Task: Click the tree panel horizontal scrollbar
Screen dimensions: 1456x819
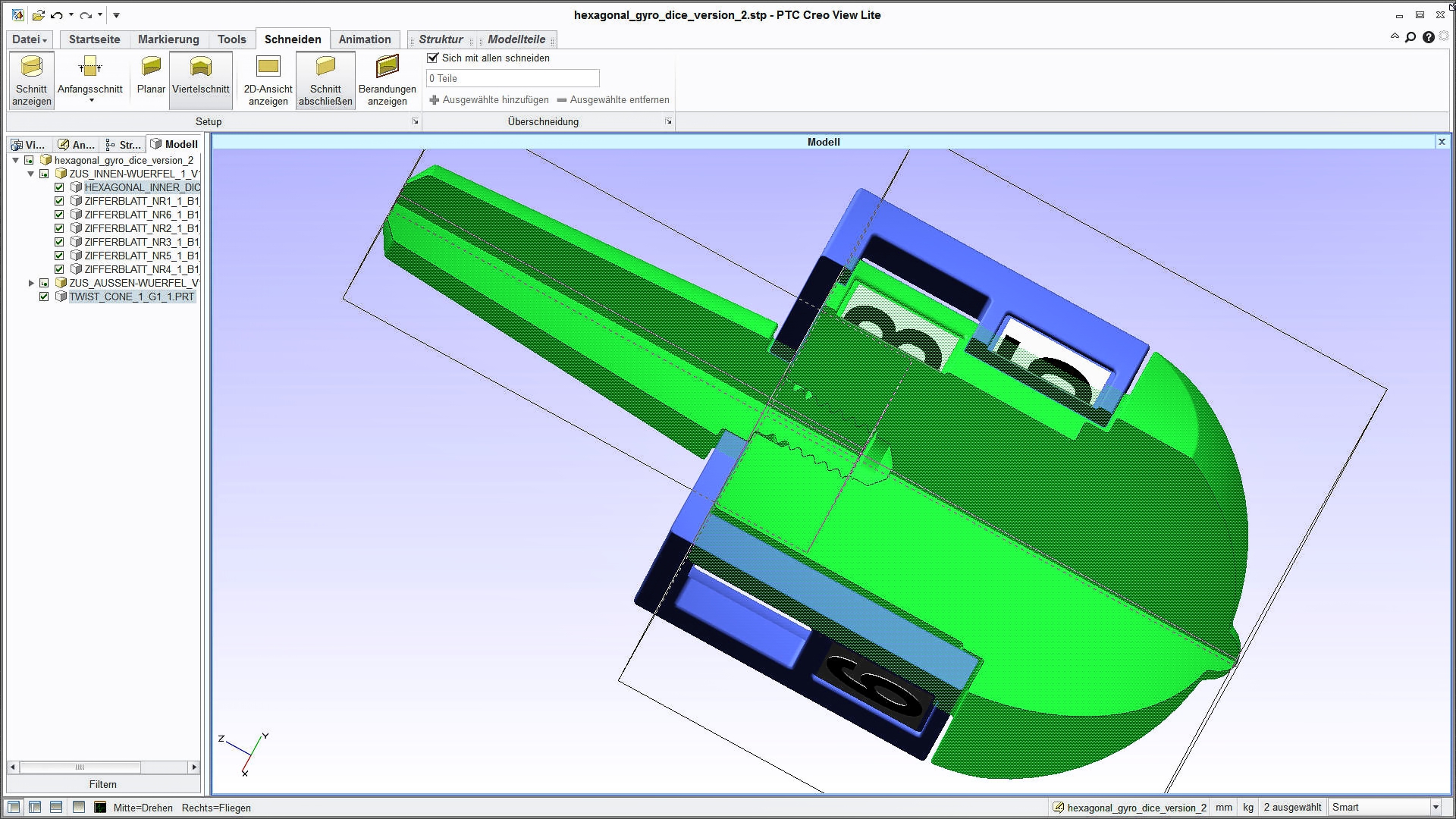Action: 80,767
